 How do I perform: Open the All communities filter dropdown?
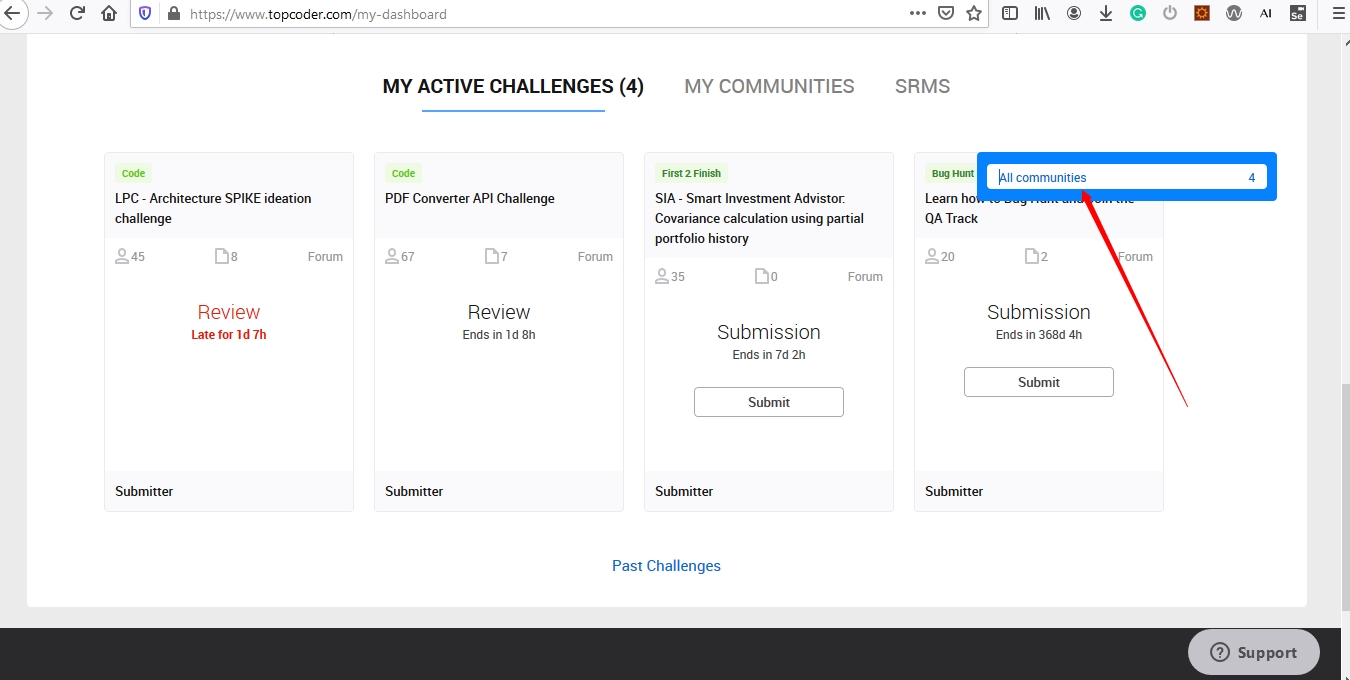(1127, 177)
